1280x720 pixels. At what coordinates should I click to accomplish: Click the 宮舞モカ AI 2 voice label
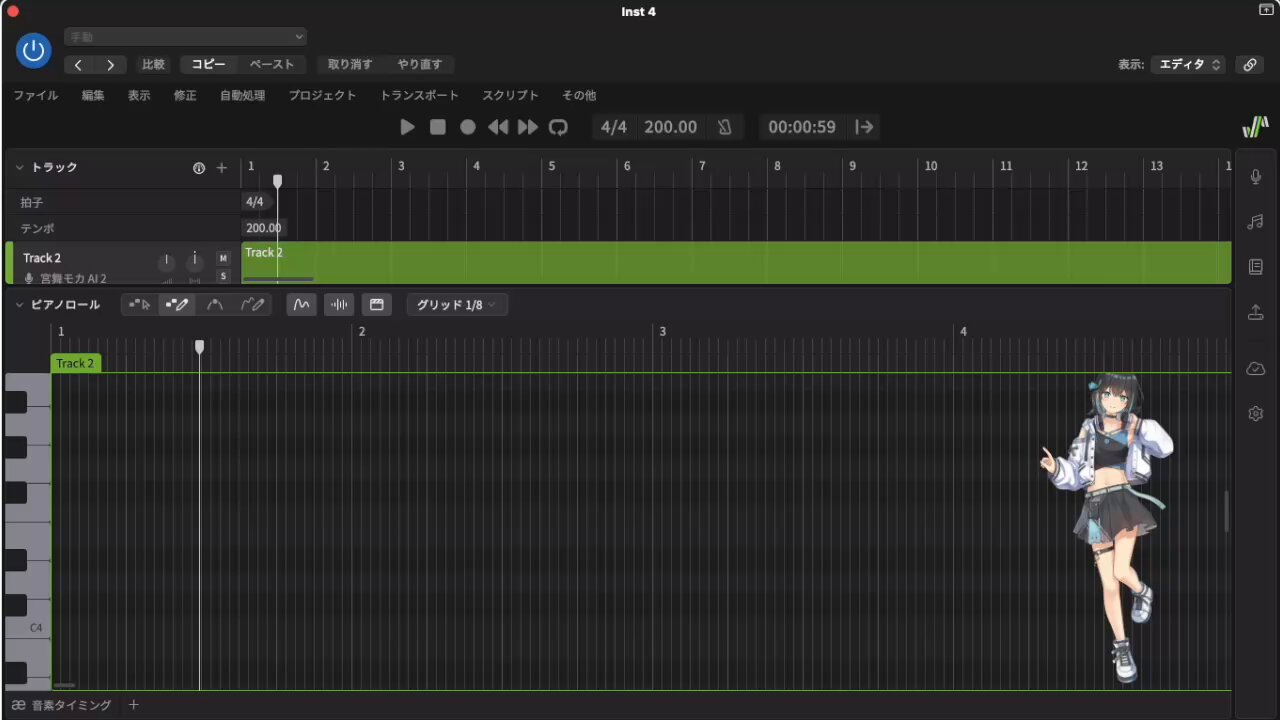tap(73, 279)
